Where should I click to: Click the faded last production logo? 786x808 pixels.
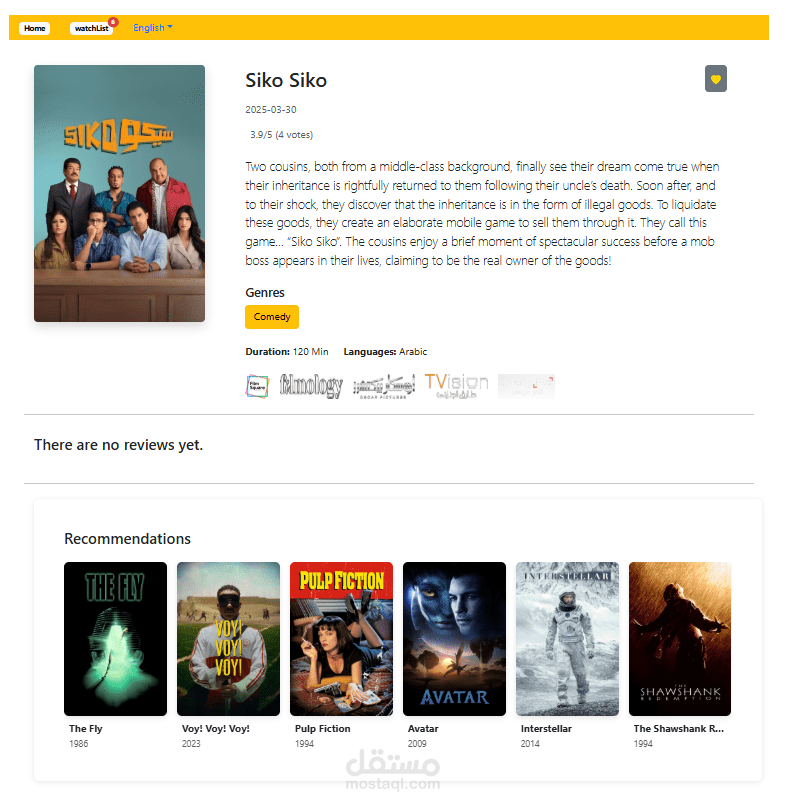526,386
